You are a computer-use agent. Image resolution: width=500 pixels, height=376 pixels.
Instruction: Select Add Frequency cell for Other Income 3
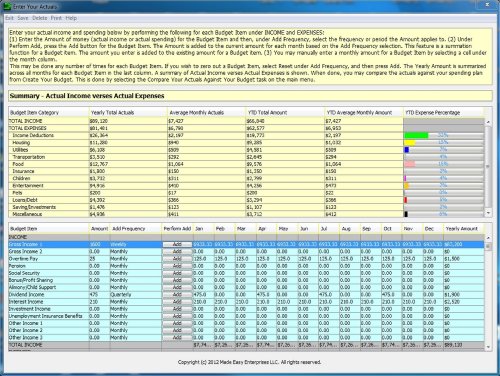point(136,338)
